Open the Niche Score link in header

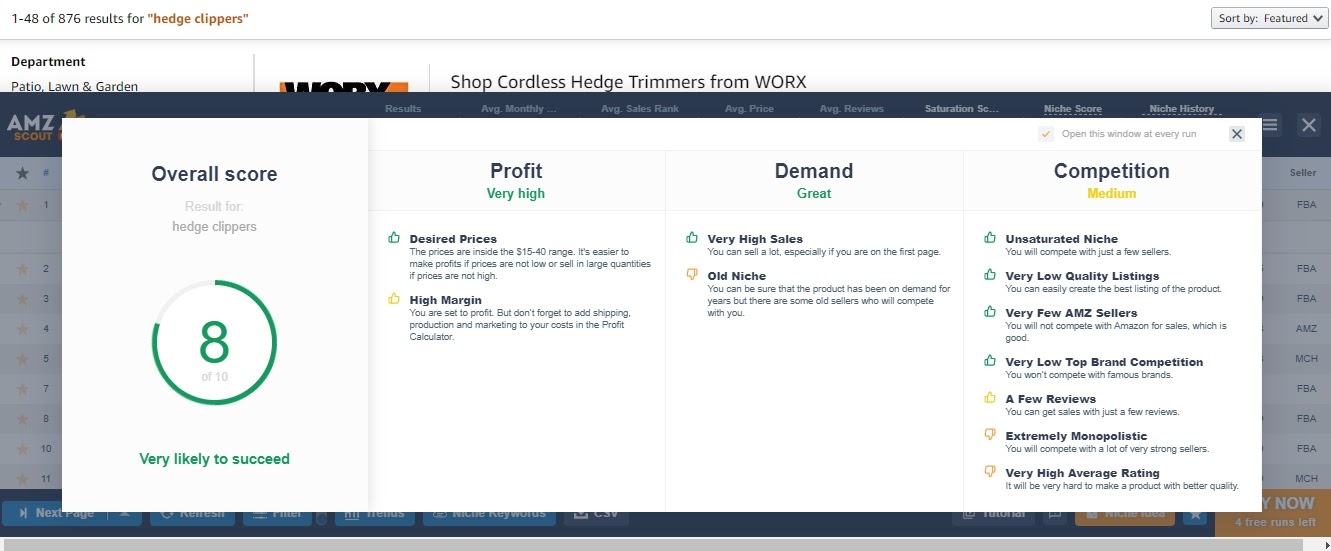pos(1072,109)
